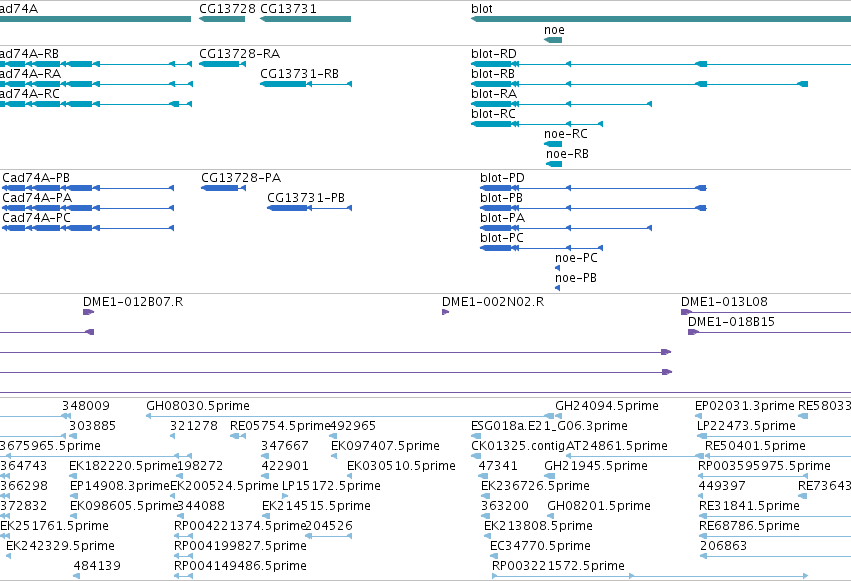Select the noe-RC transcript
Screen dimensions: 851x581
(553, 144)
